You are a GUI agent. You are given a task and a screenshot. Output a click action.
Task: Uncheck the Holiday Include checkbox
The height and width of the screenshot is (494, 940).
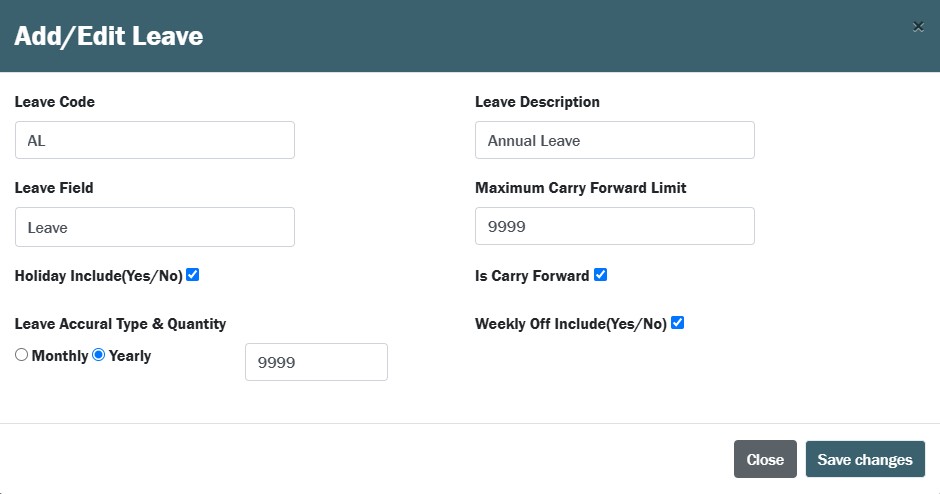(193, 275)
